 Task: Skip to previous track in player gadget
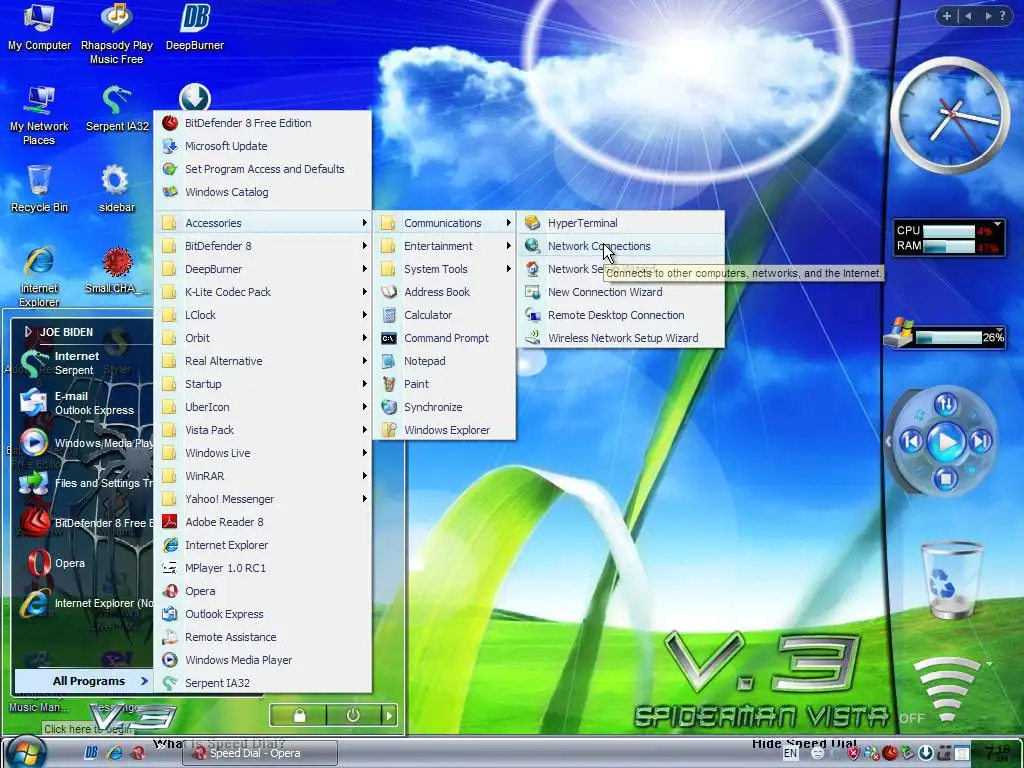click(x=912, y=442)
